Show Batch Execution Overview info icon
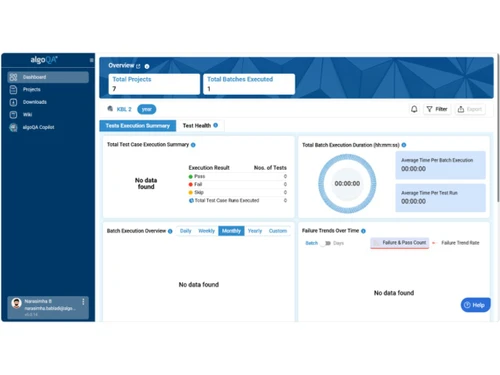 click(x=170, y=231)
